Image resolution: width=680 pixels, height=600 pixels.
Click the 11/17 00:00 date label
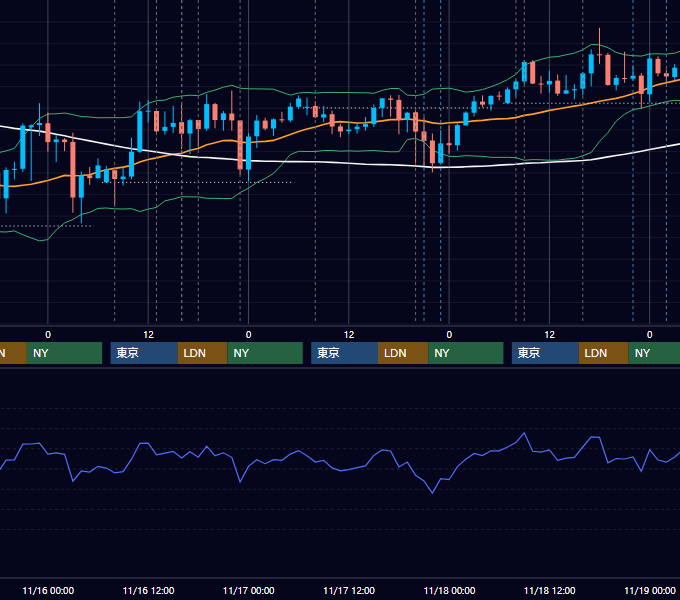click(x=248, y=590)
